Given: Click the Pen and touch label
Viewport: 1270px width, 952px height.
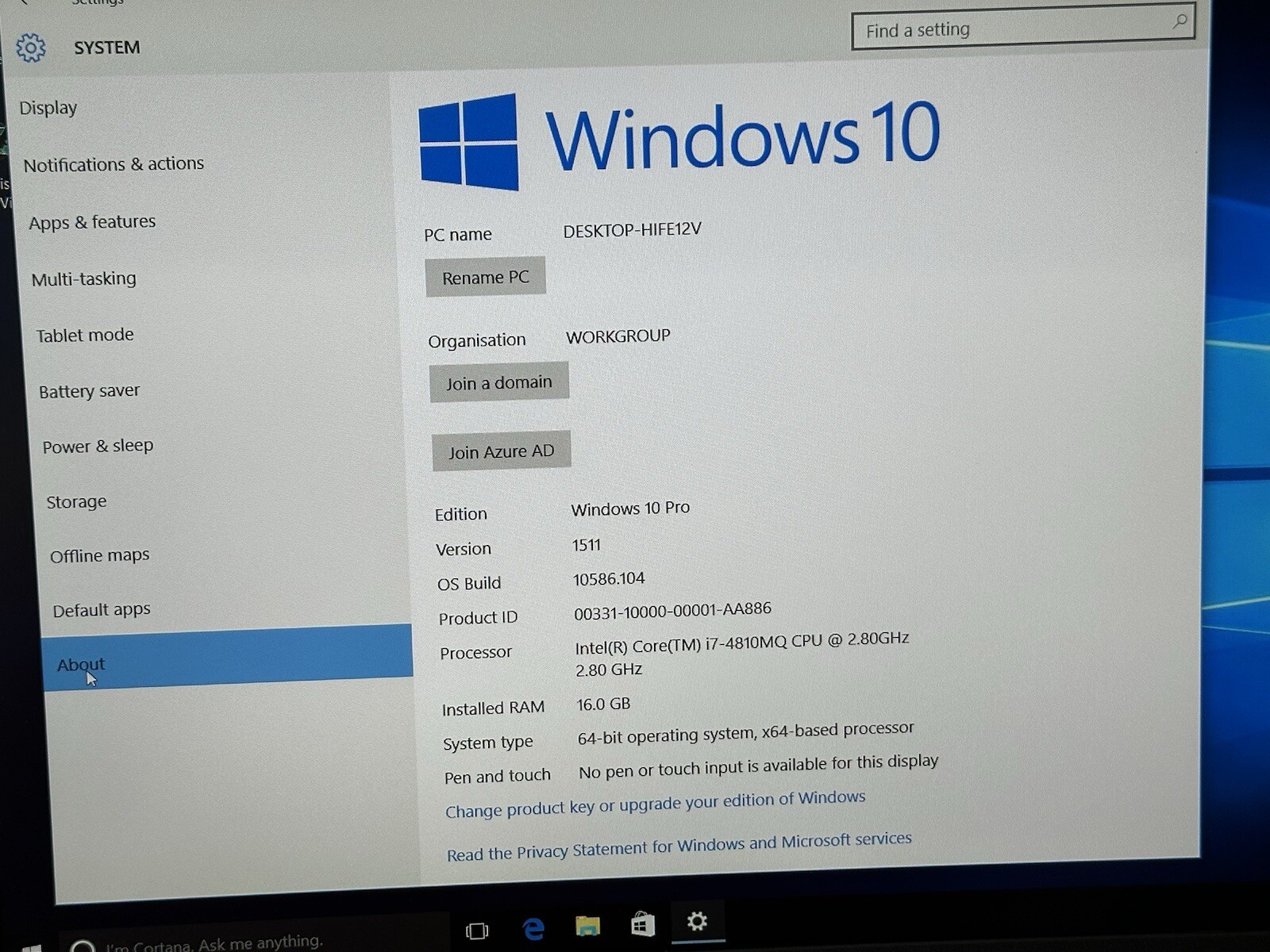Looking at the screenshot, I should (497, 777).
